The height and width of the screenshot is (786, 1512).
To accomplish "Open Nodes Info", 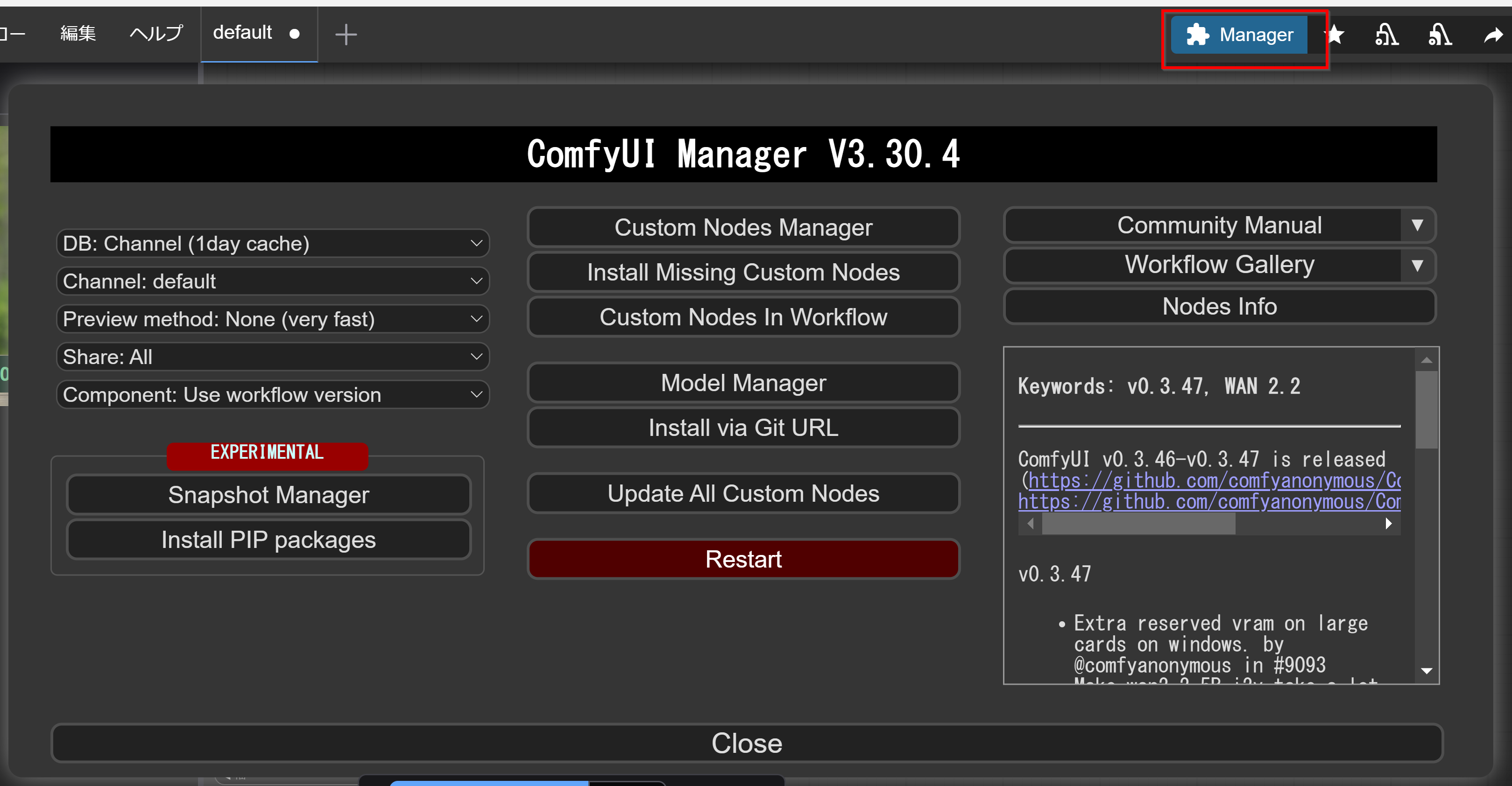I will coord(1220,306).
